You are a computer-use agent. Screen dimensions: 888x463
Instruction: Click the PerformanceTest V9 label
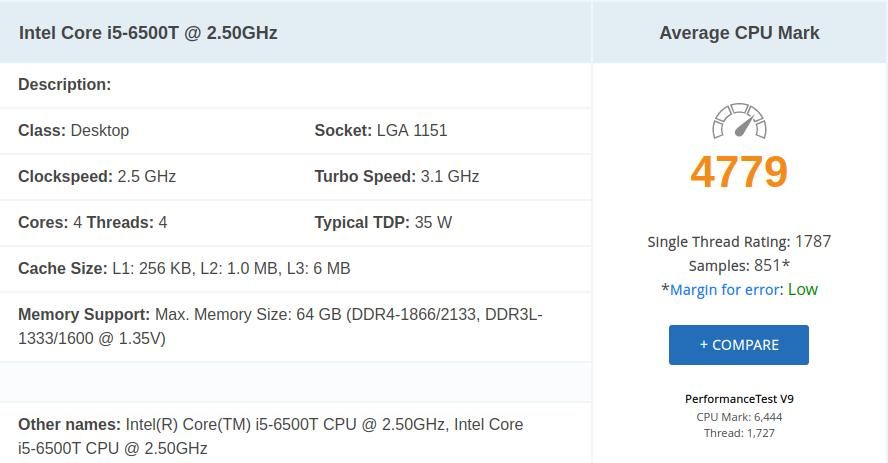(x=739, y=399)
